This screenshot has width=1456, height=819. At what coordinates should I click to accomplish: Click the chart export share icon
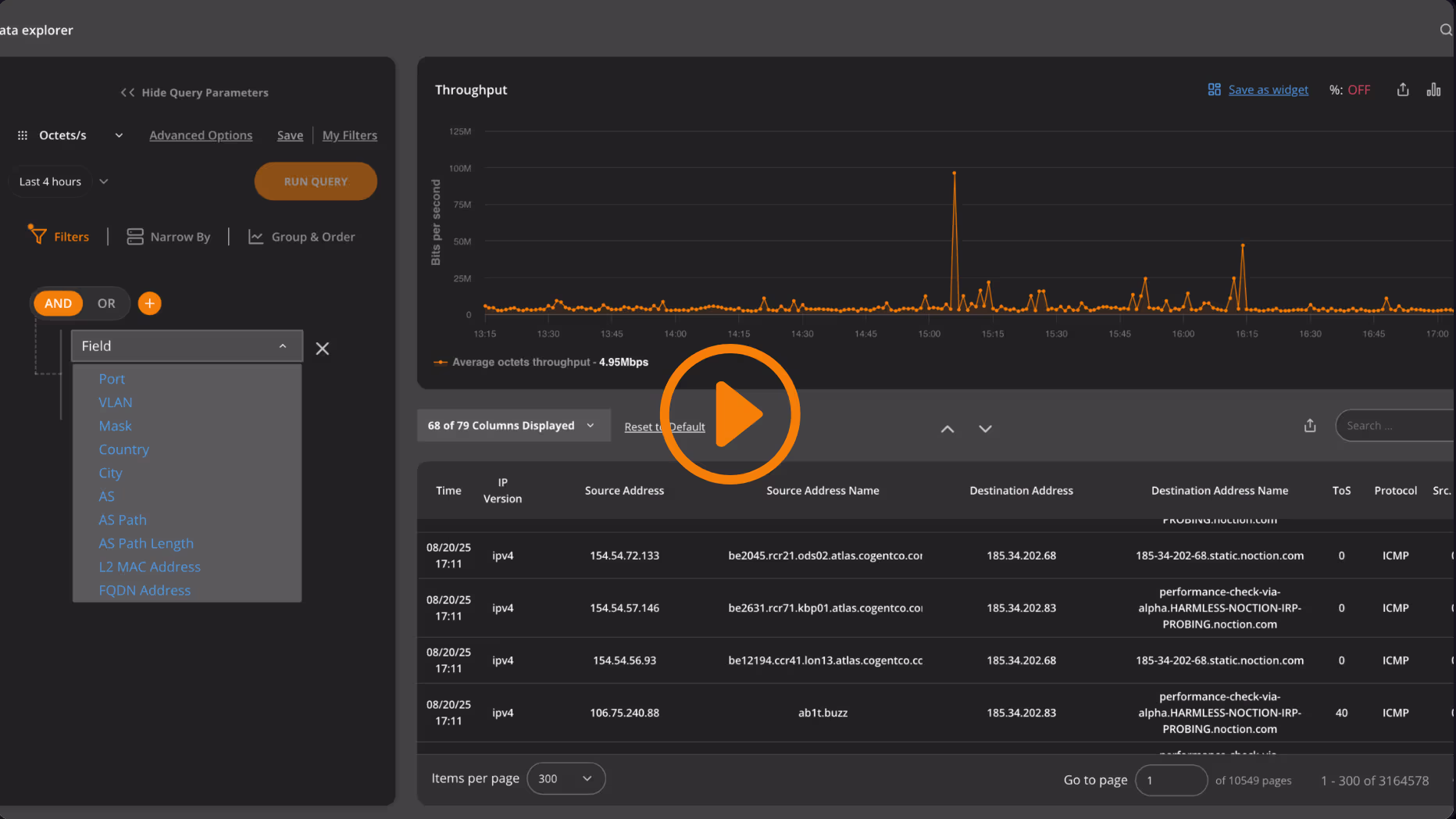click(1403, 90)
